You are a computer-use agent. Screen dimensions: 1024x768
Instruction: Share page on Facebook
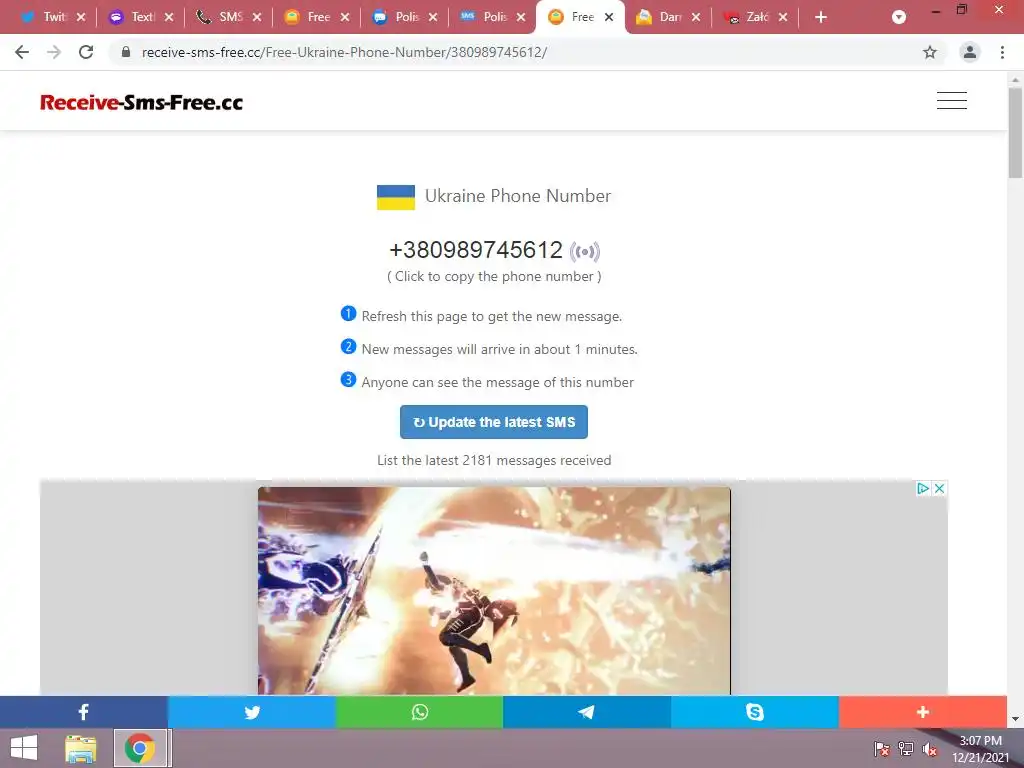[x=84, y=712]
